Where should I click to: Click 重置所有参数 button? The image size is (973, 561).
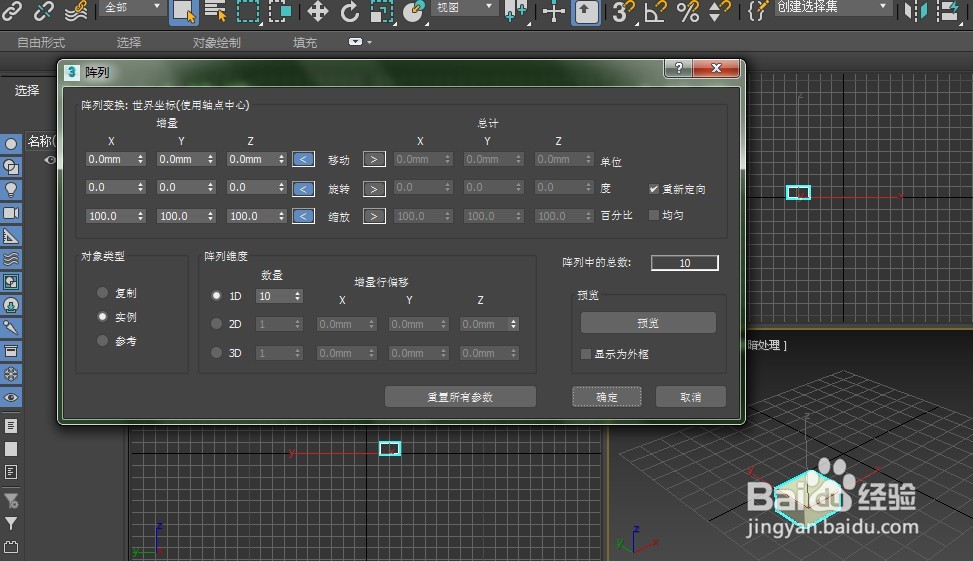pos(460,397)
